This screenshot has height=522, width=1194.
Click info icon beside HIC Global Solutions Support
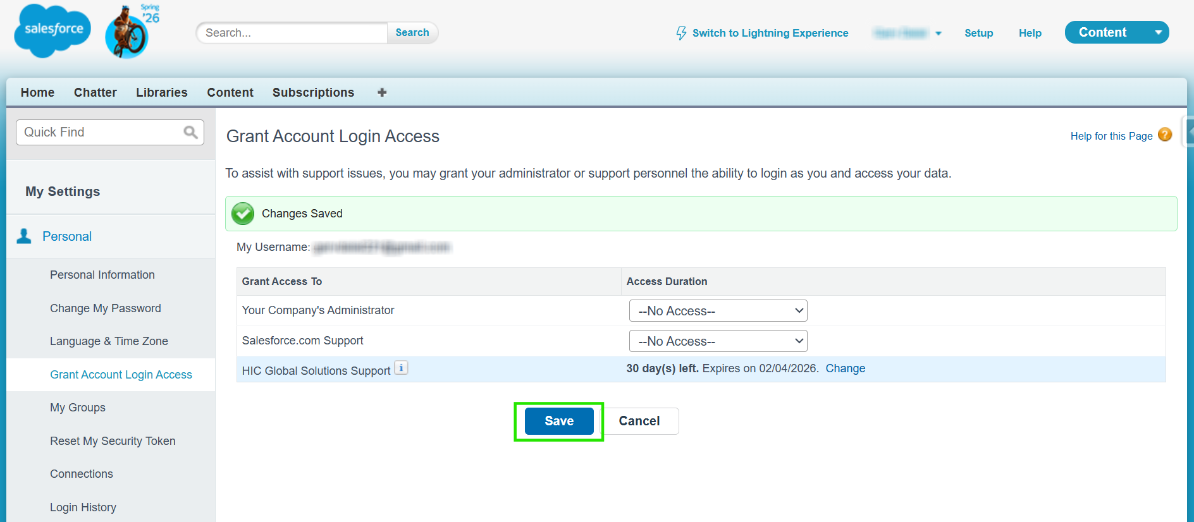(x=401, y=369)
